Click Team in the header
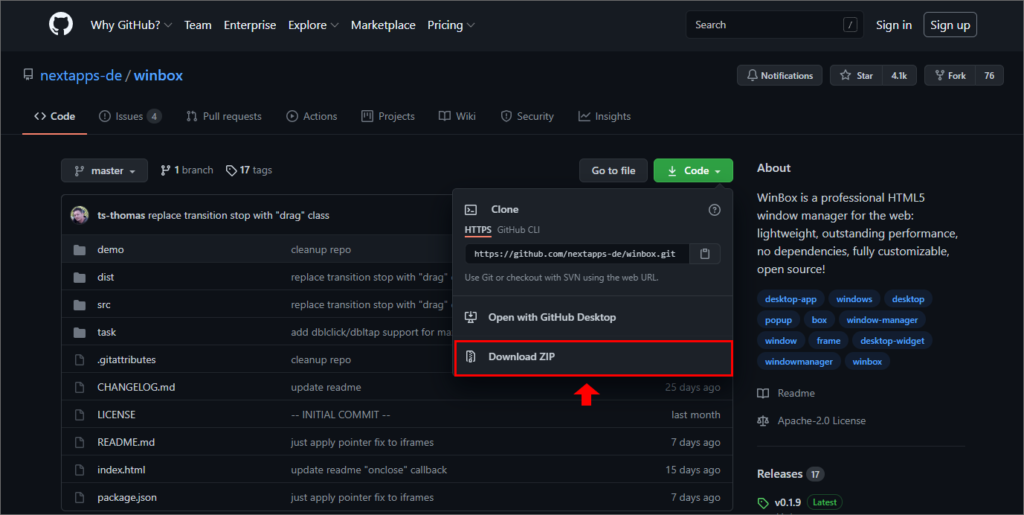Screen dimensions: 1024x515 [198, 25]
